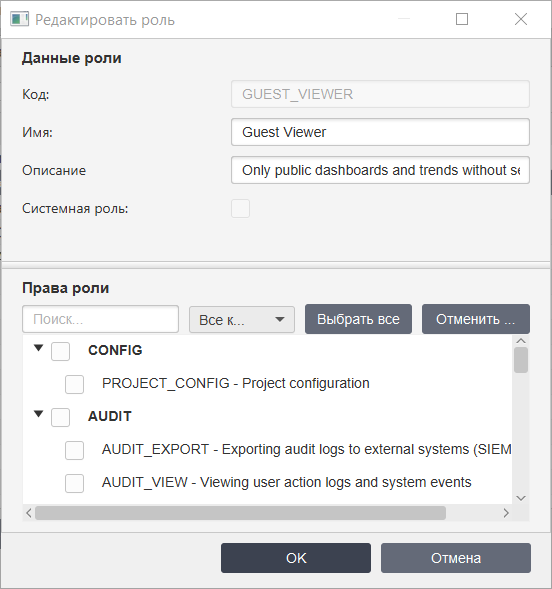Click the vertical scrollbar up arrow
Viewport: 552px width, 589px height.
pyautogui.click(x=521, y=341)
